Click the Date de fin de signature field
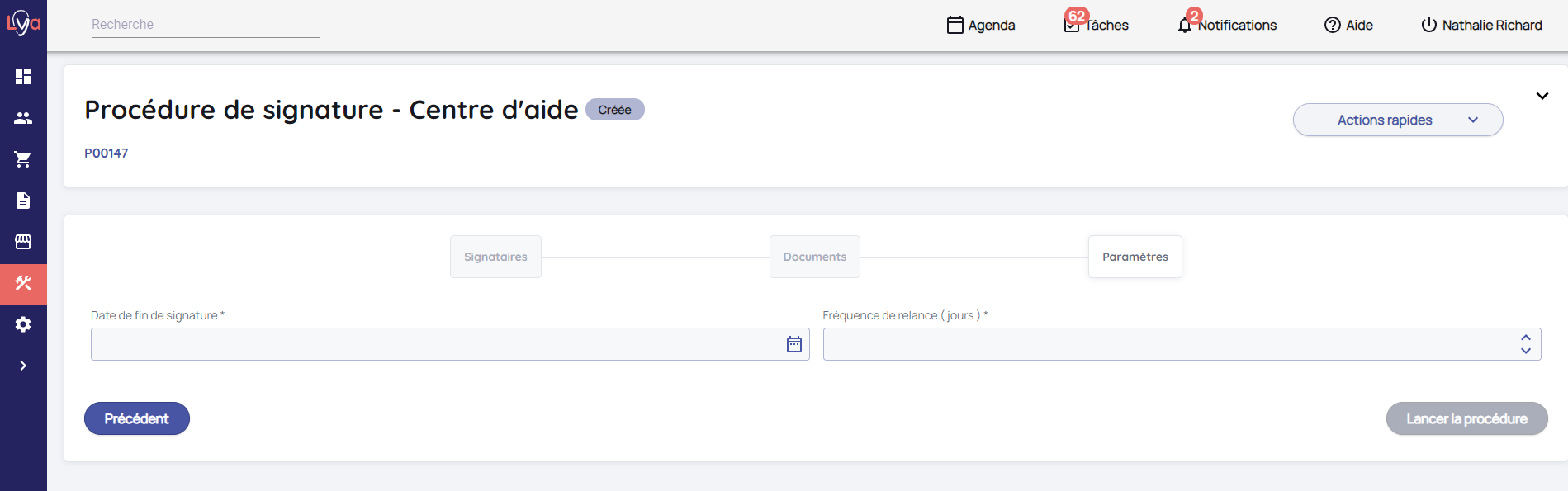Image resolution: width=1568 pixels, height=491 pixels. 436,344
